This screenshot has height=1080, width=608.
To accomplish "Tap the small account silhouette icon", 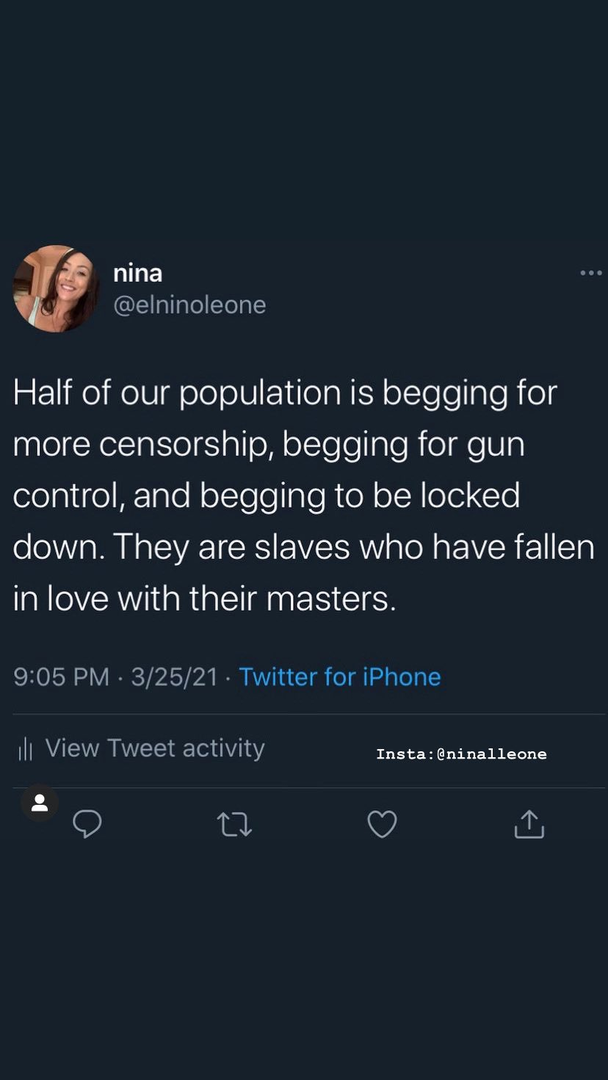I will point(40,803).
